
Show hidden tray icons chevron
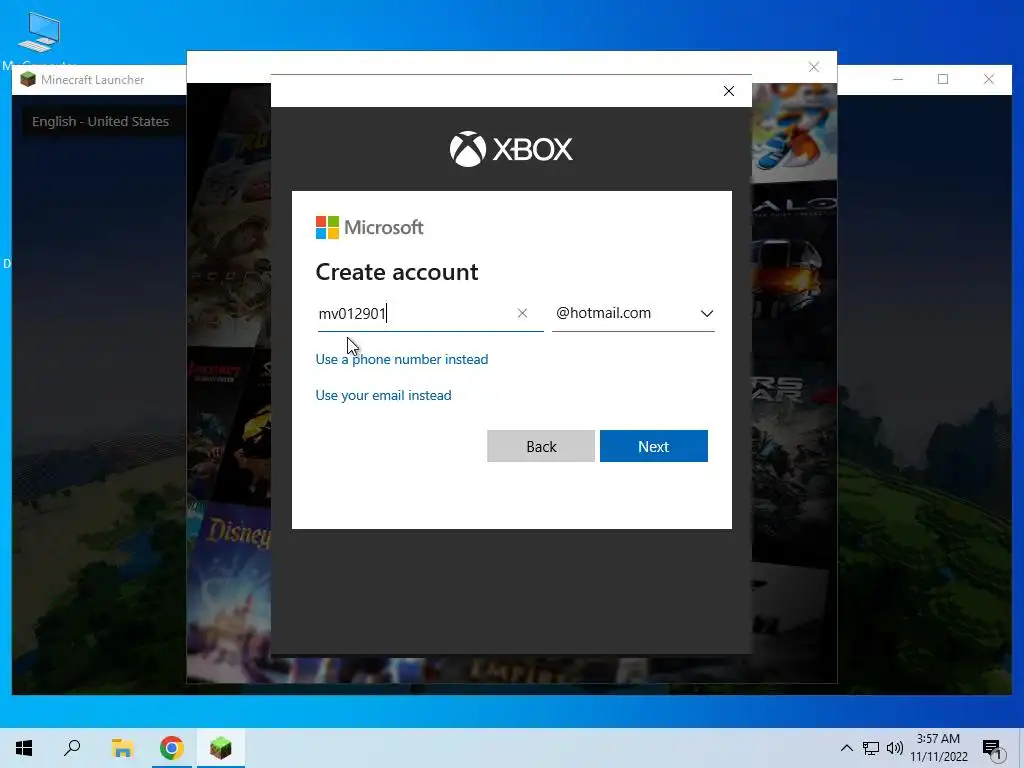pos(846,748)
